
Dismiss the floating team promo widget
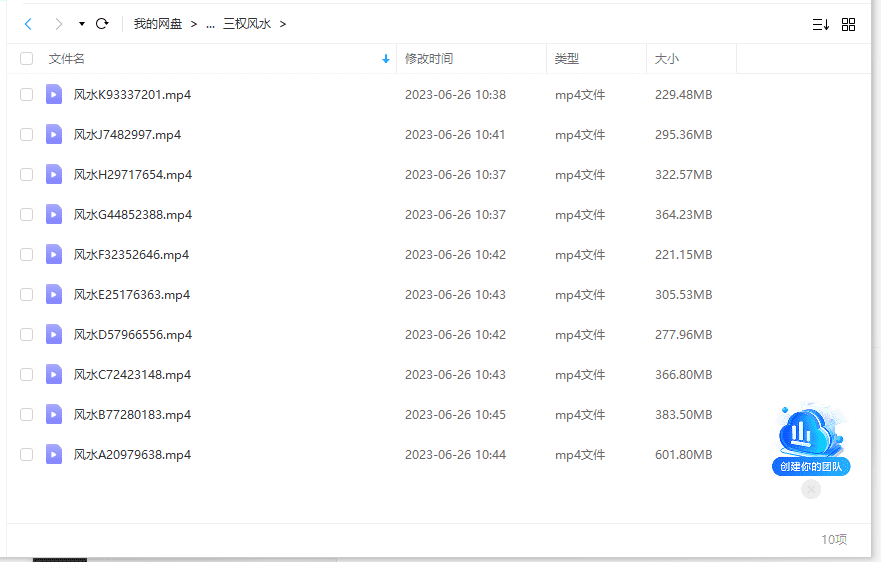tap(811, 489)
